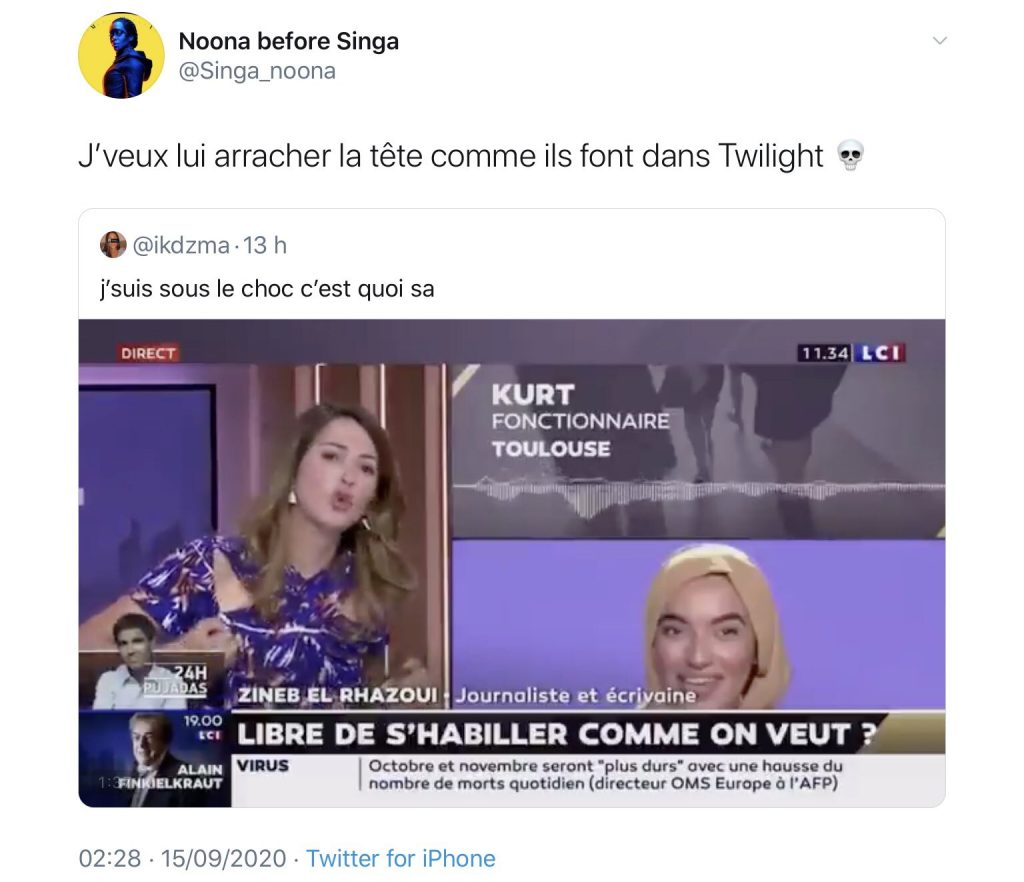Viewport: 1024px width, 882px height.
Task: Open Noona before Singa's profile avatar
Action: tap(121, 55)
